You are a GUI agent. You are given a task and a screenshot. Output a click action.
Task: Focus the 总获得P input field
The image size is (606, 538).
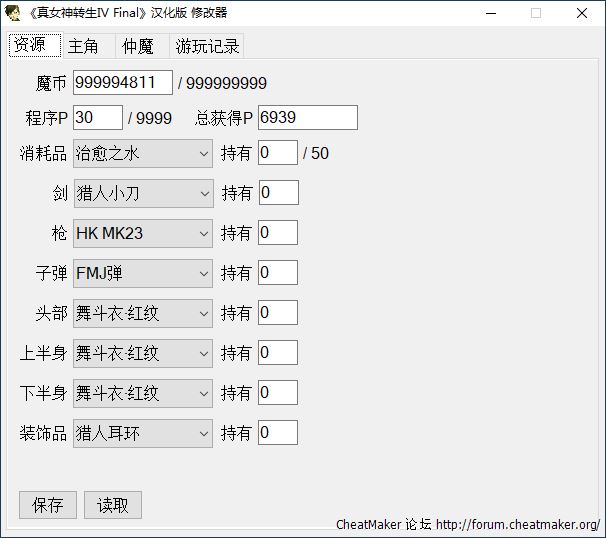[307, 118]
